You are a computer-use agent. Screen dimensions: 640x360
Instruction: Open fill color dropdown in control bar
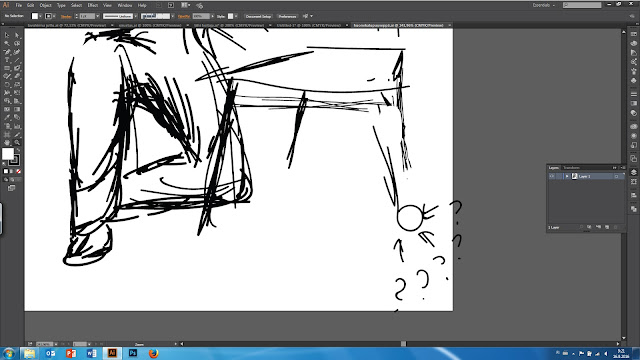[40, 16]
